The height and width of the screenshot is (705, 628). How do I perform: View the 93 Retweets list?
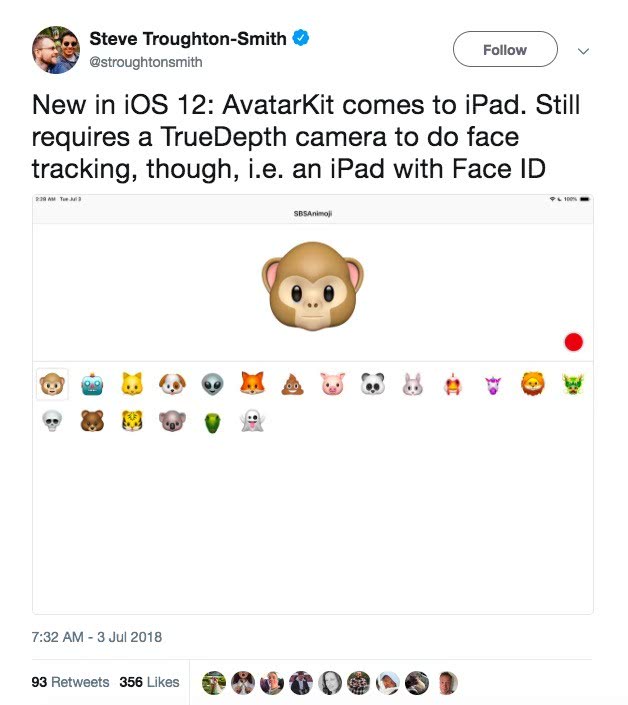coord(70,682)
